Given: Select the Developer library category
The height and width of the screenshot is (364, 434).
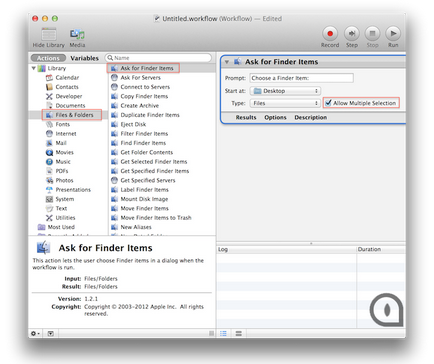Looking at the screenshot, I should coord(68,96).
